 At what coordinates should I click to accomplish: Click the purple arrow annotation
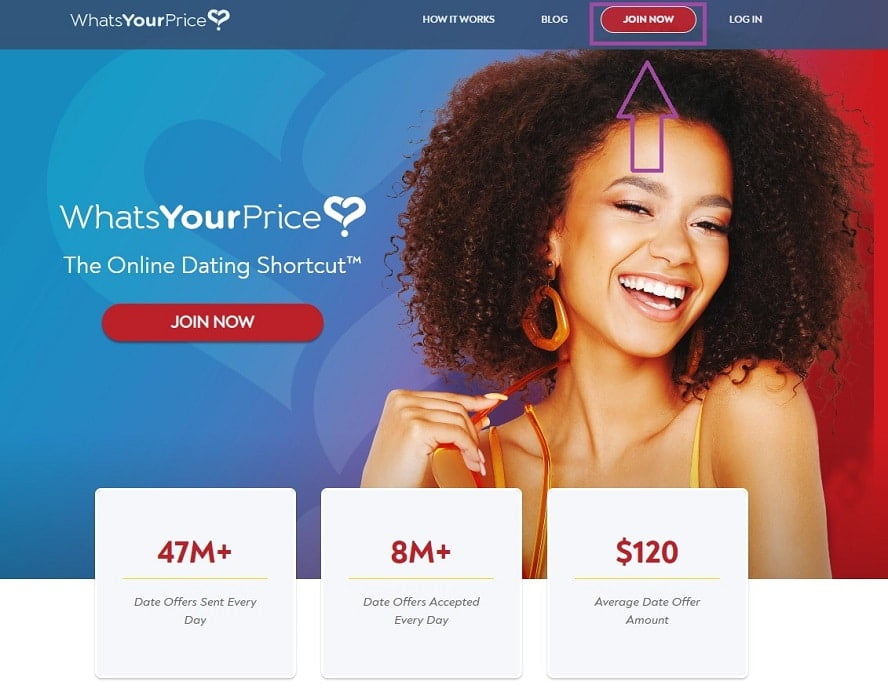pyautogui.click(x=647, y=117)
